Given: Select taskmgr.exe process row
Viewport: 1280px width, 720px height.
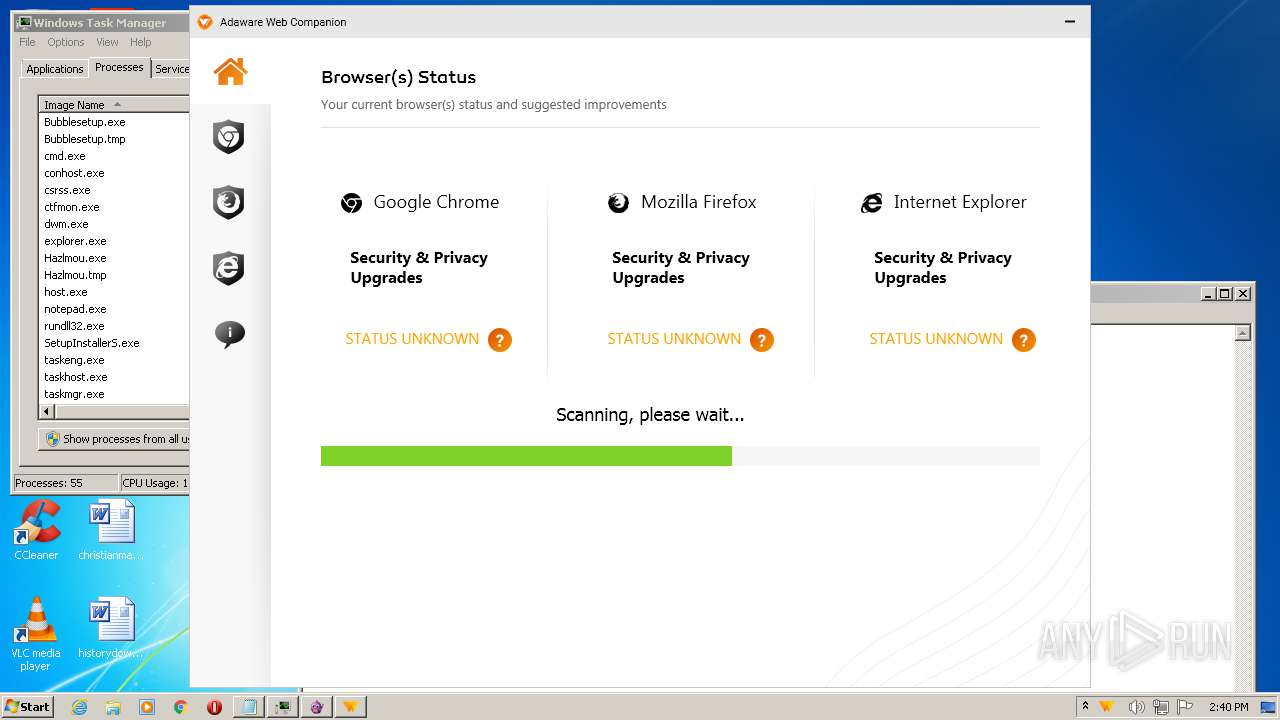Looking at the screenshot, I should pos(114,394).
